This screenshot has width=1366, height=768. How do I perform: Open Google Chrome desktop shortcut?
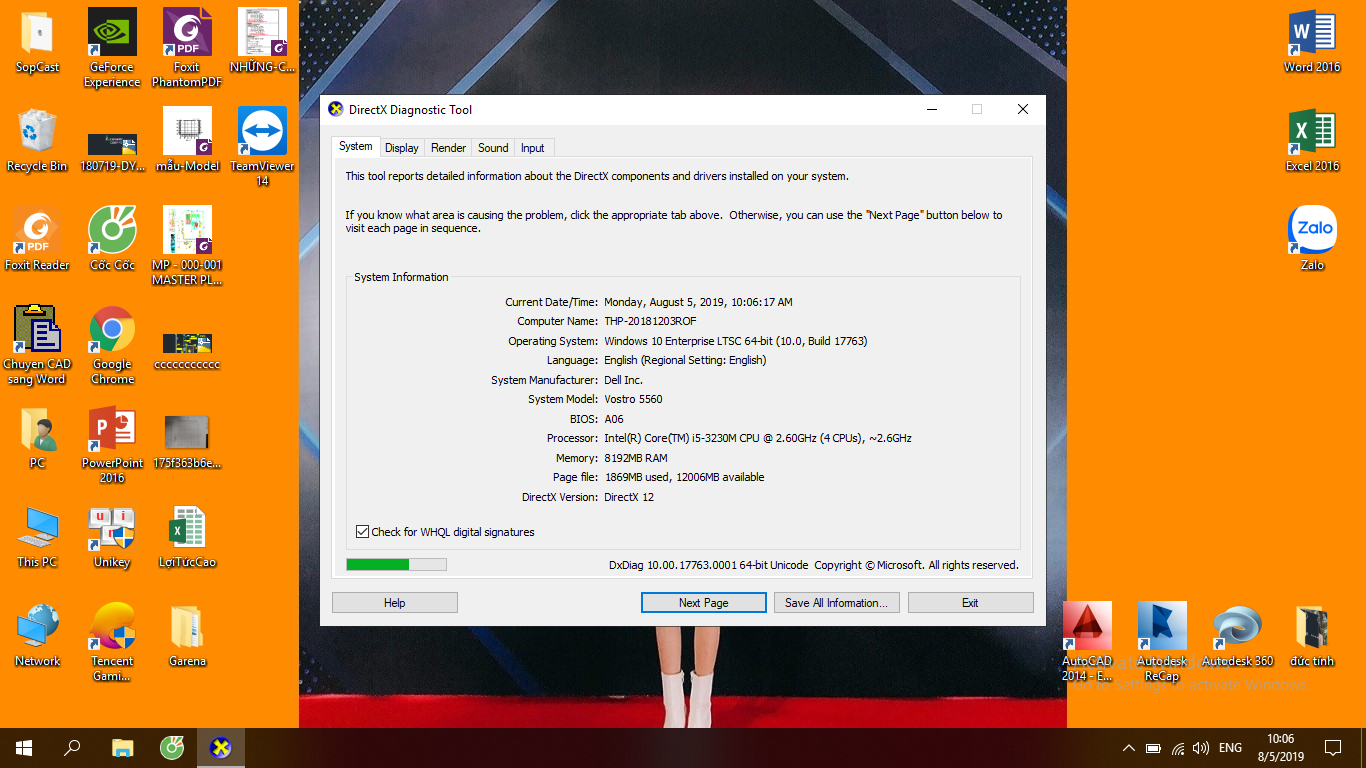tap(112, 330)
